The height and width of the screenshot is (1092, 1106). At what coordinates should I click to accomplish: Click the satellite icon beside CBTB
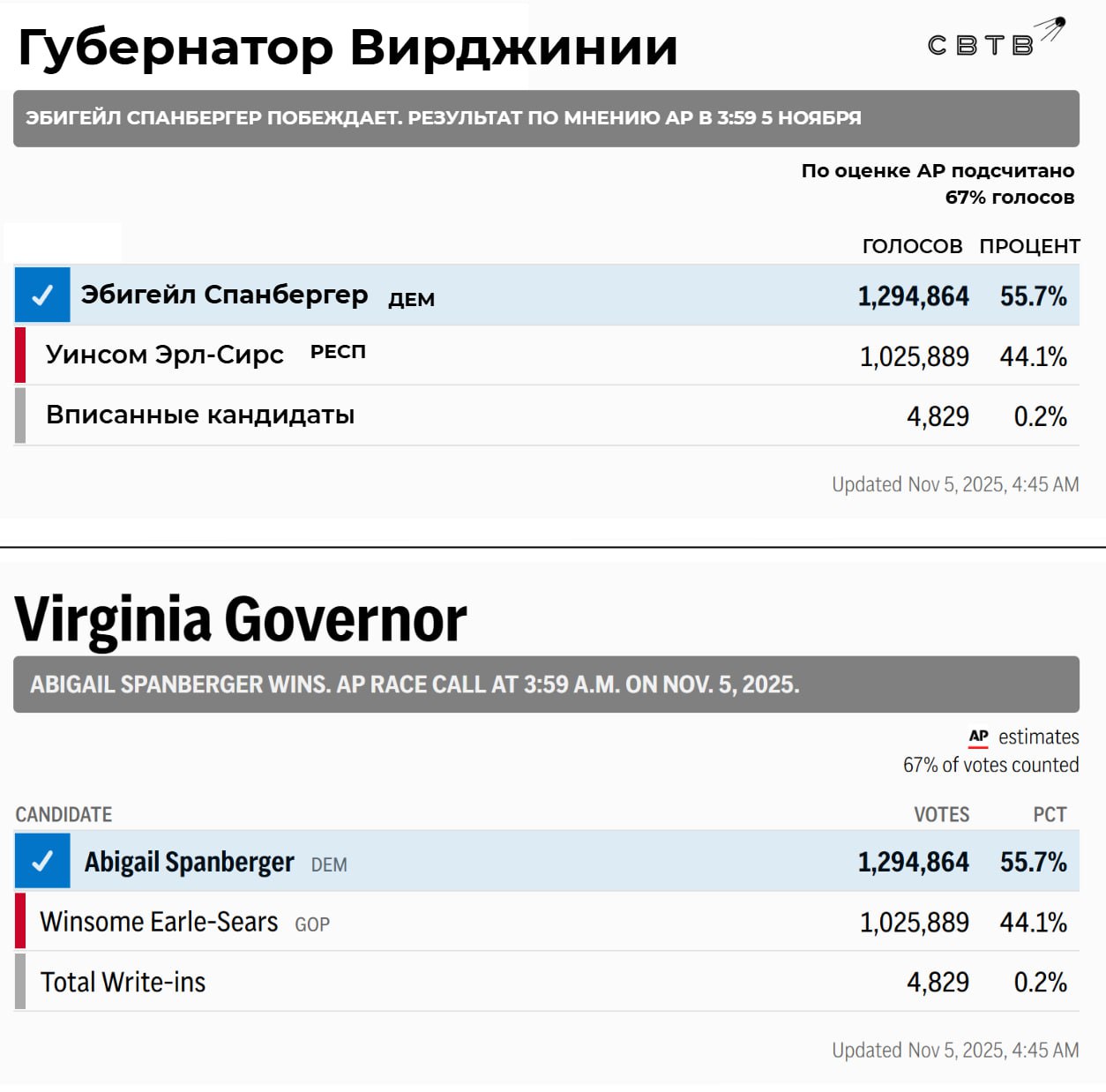coord(1052,28)
